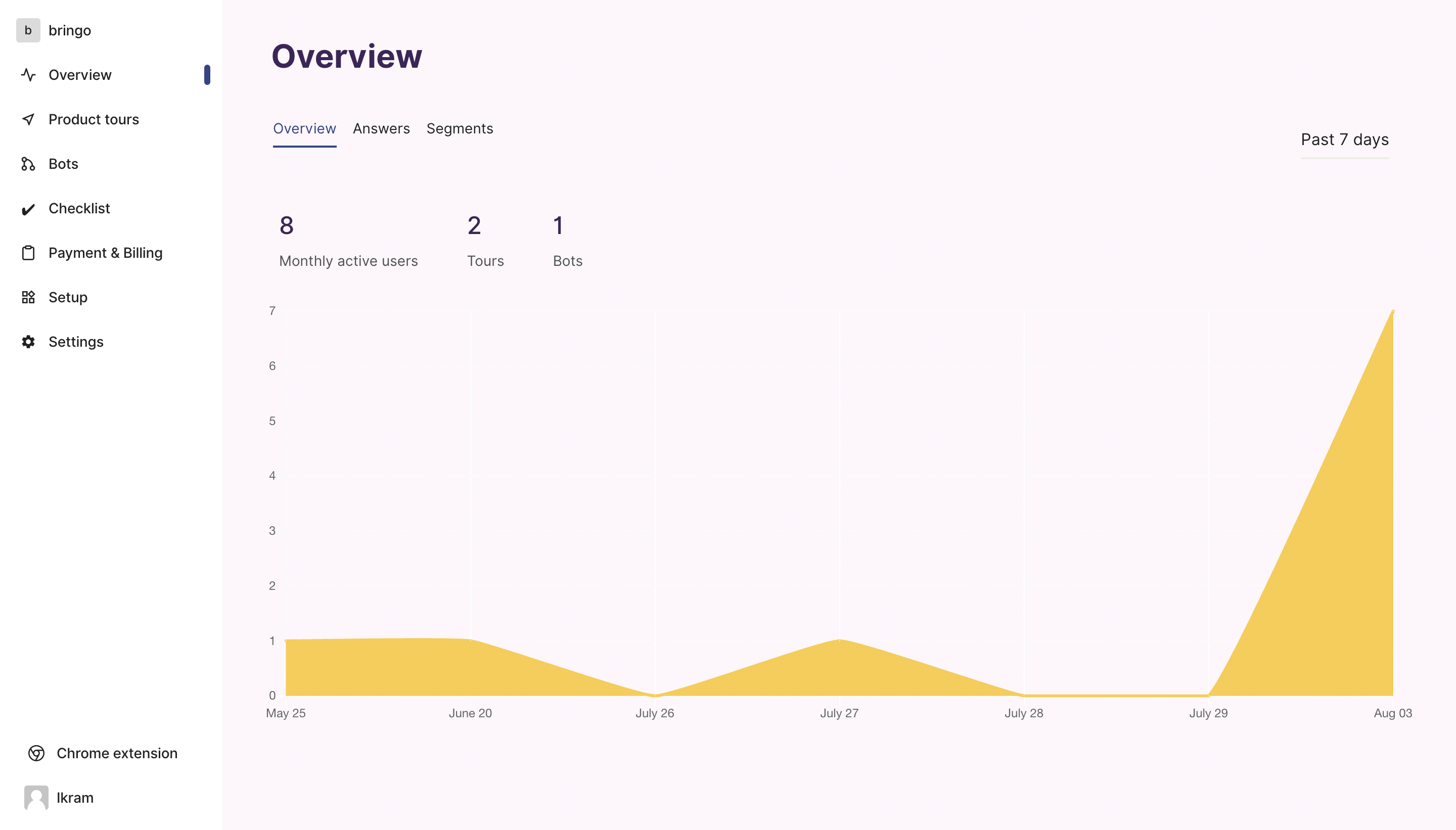The width and height of the screenshot is (1456, 830).
Task: Open the Product tours menu label
Action: pos(94,119)
